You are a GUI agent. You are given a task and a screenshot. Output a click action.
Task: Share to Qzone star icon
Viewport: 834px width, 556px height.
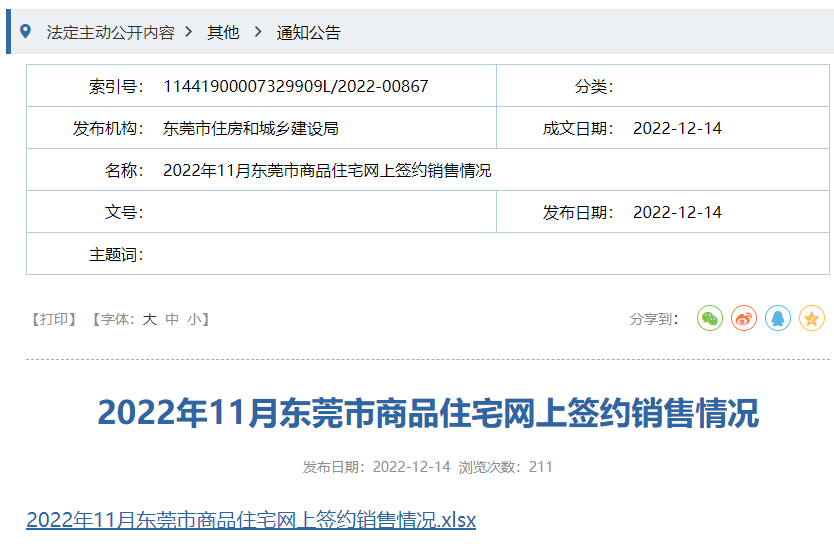click(x=812, y=318)
